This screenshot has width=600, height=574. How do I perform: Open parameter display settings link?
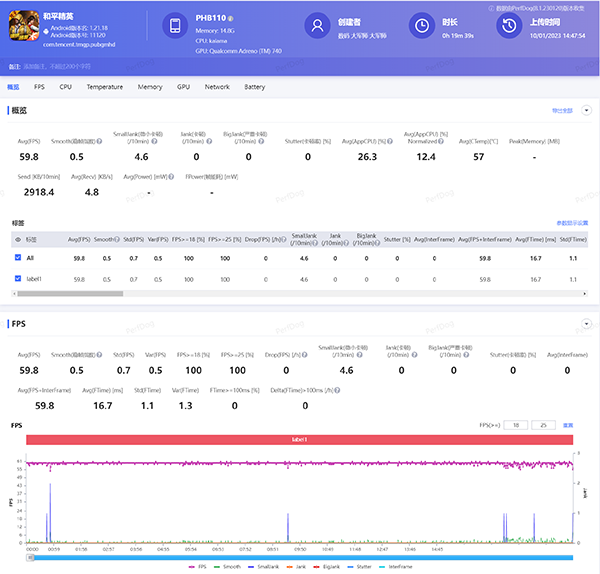click(572, 222)
